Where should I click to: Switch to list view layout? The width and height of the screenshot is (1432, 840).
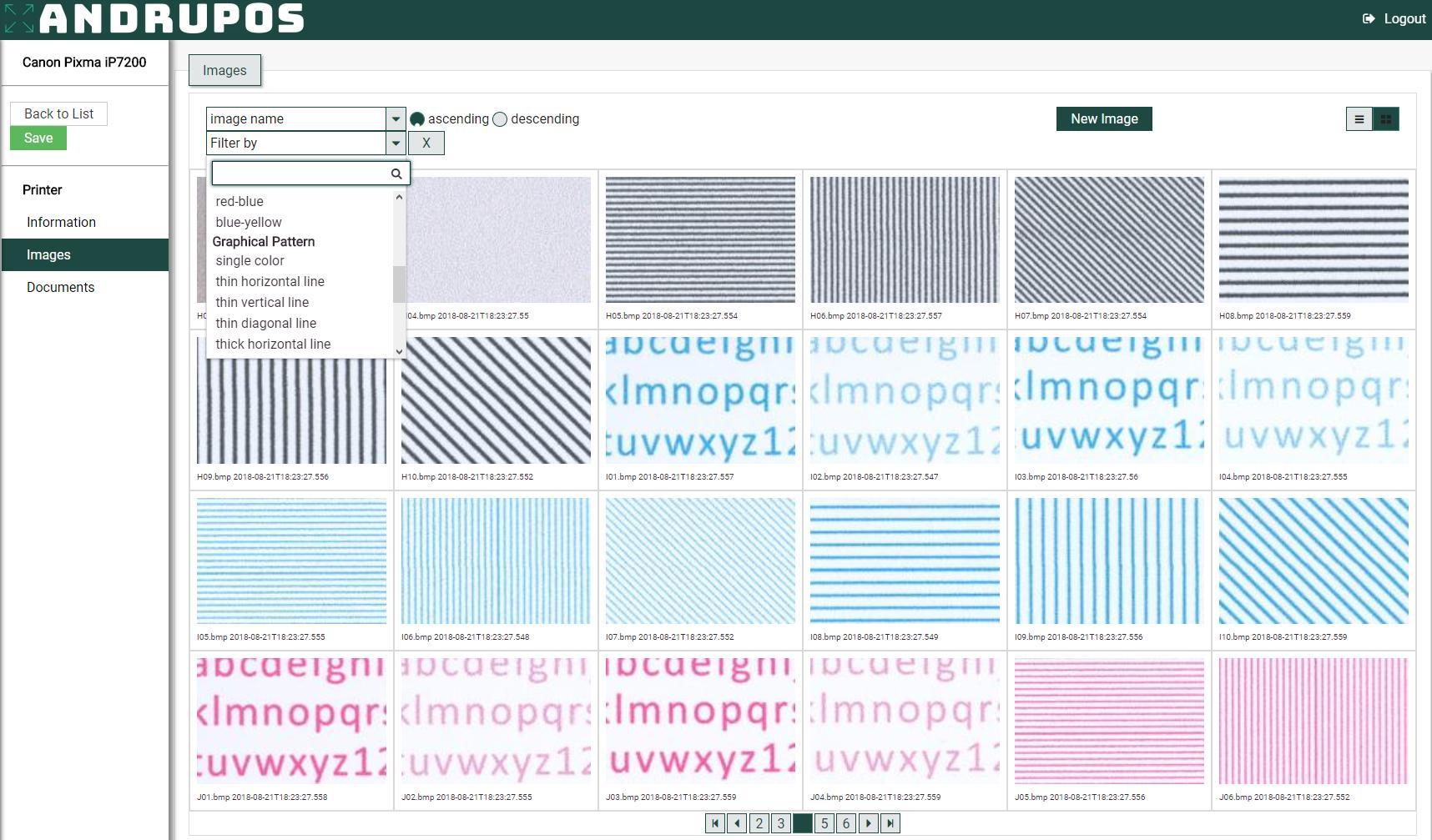coord(1359,119)
